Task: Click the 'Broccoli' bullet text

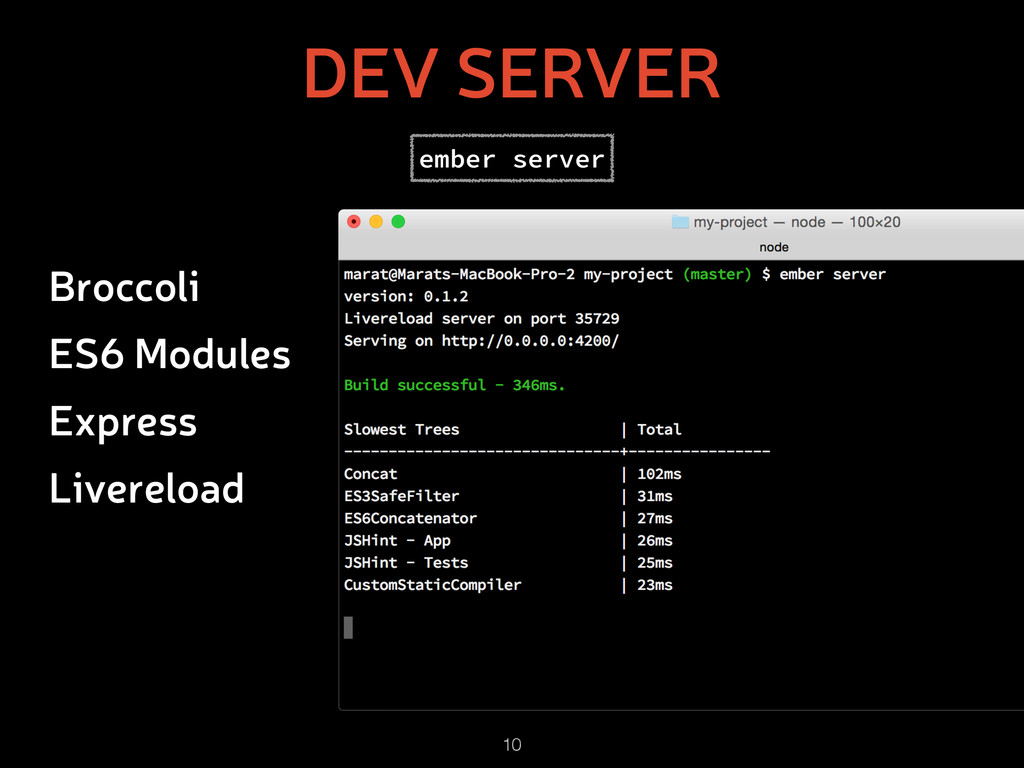Action: pyautogui.click(x=125, y=287)
